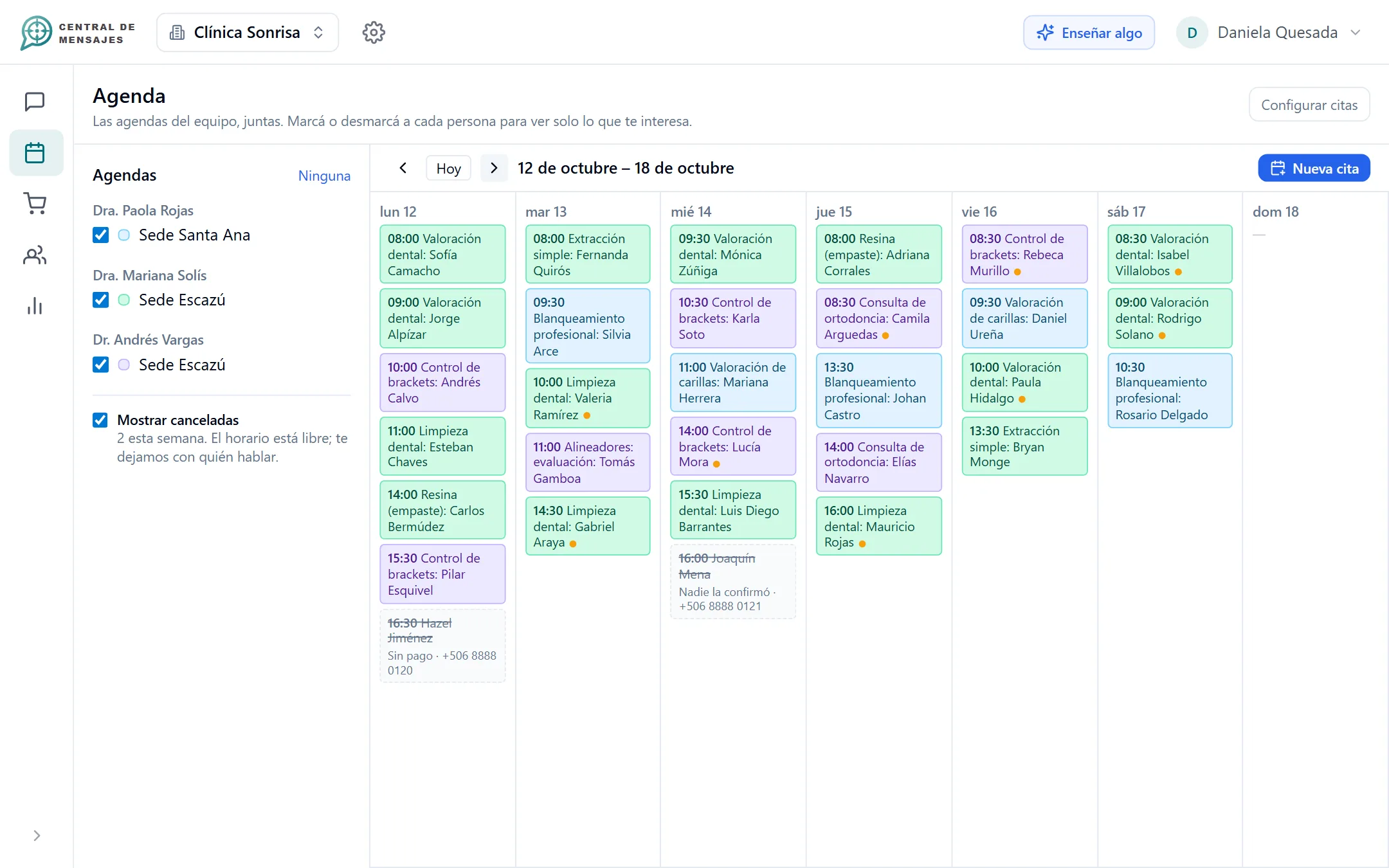Open 14:00 Resina empaste Carlos Bermúdez
Image resolution: width=1389 pixels, height=868 pixels.
[x=442, y=510]
